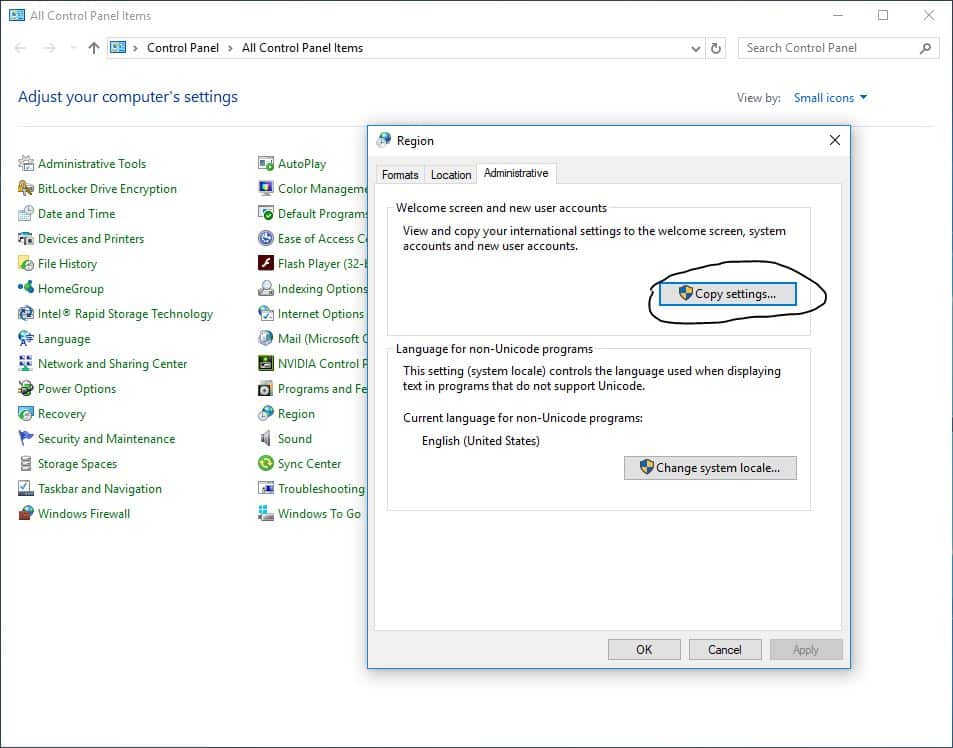This screenshot has height=748, width=953.
Task: Open the Indexing Options icon
Action: pos(266,288)
